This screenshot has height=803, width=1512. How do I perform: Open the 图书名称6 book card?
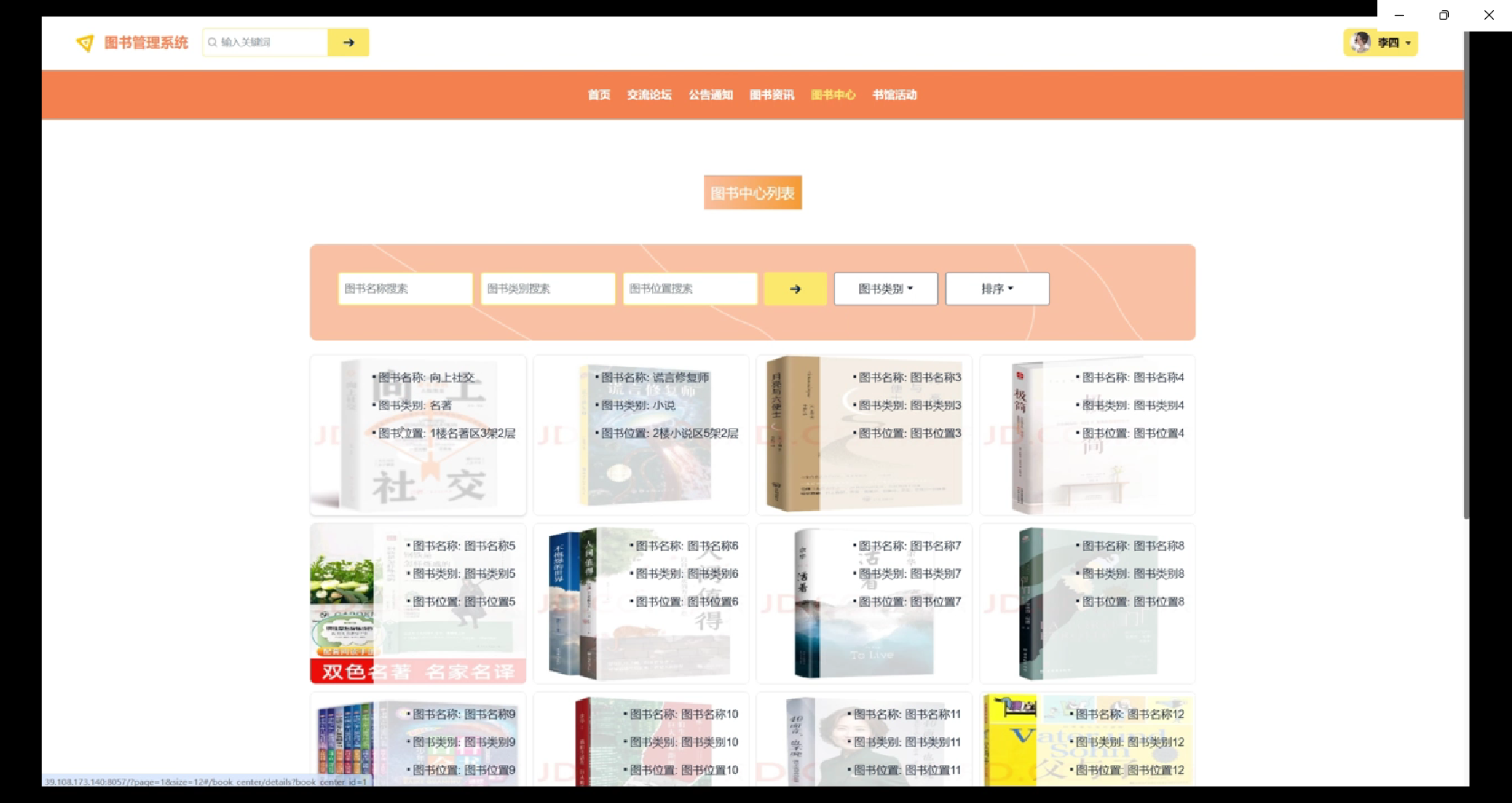641,604
